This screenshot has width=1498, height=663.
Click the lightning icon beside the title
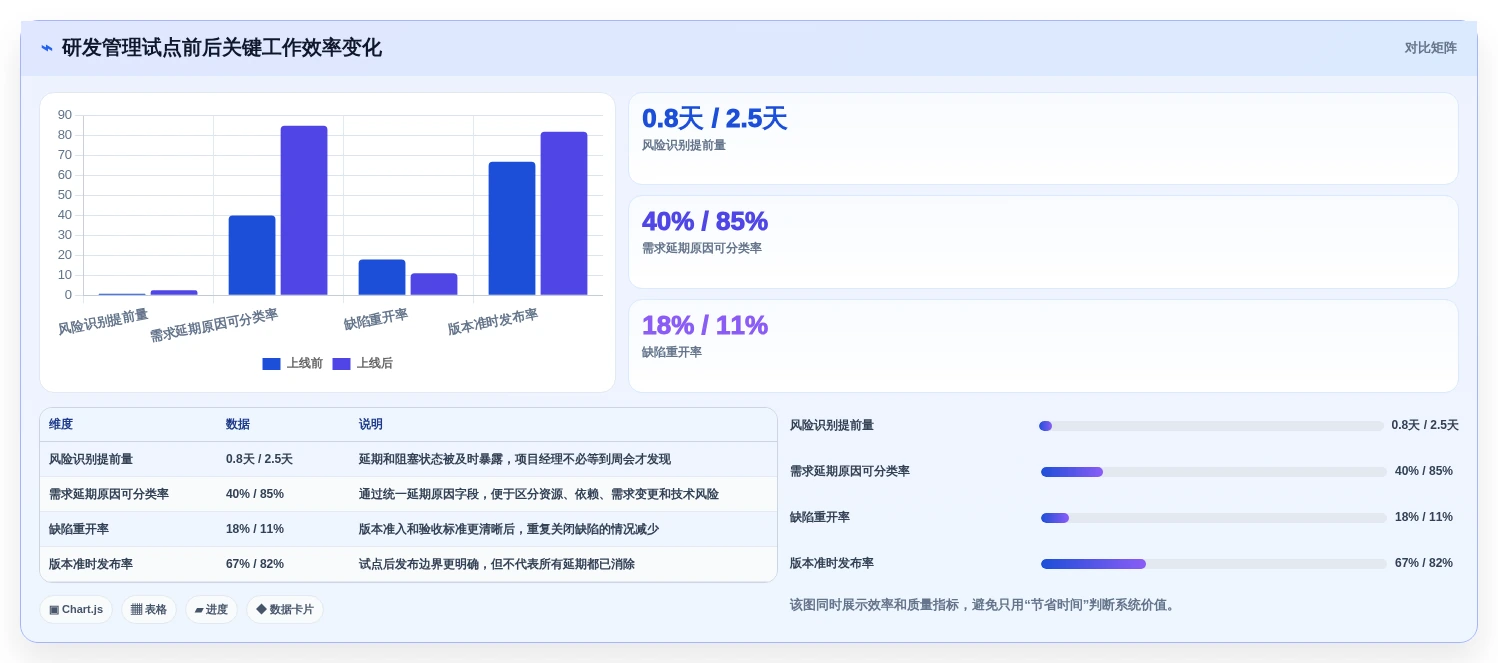click(47, 48)
